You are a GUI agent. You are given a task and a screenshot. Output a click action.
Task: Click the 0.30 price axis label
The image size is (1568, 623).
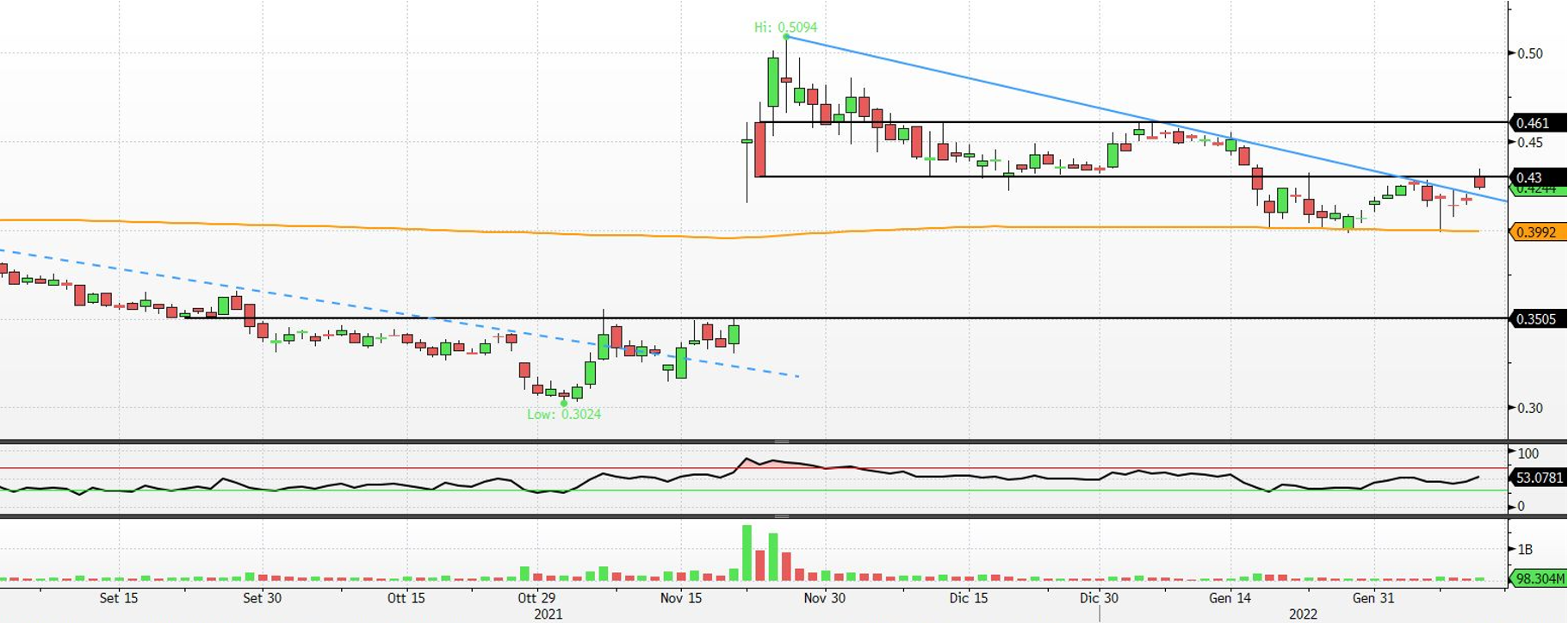pyautogui.click(x=1530, y=408)
